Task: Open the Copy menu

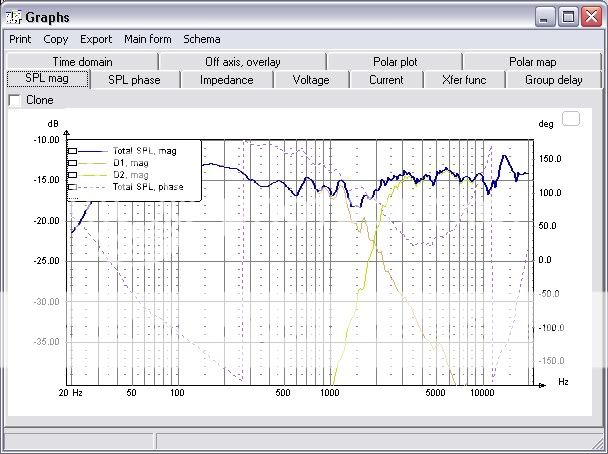Action: [56, 39]
